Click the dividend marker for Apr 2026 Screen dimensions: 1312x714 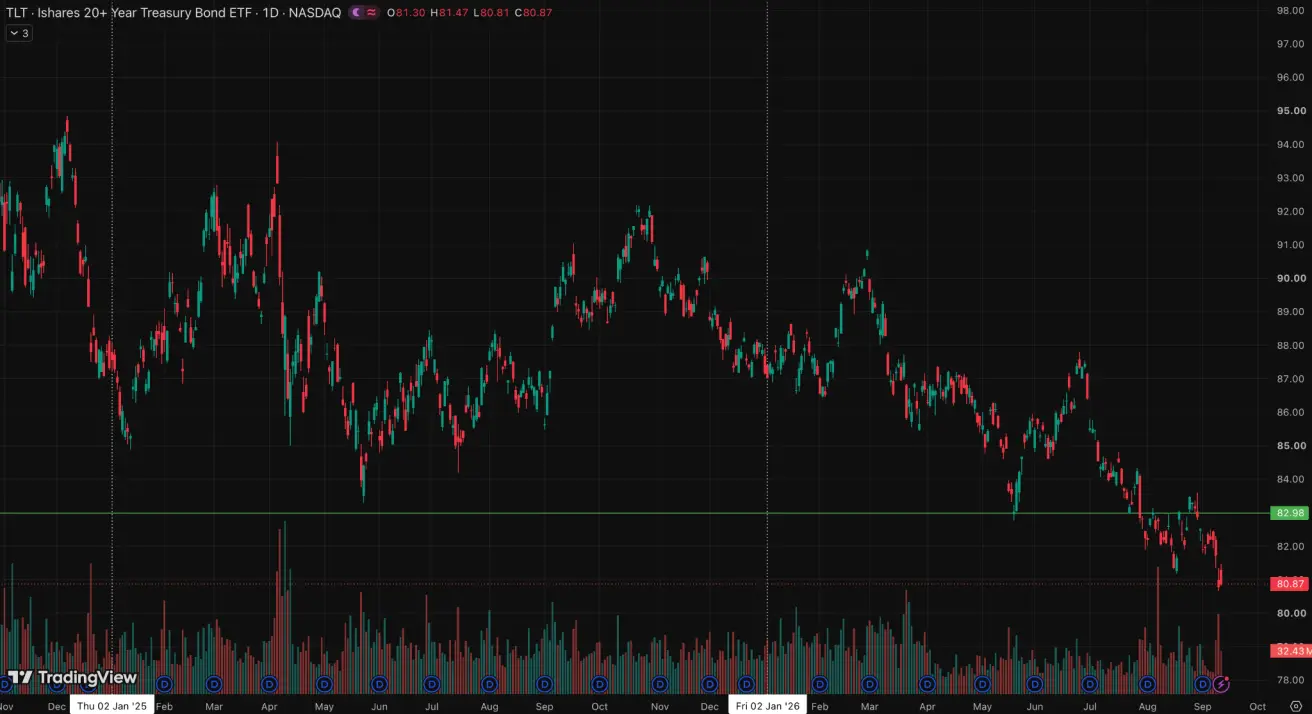[x=927, y=684]
